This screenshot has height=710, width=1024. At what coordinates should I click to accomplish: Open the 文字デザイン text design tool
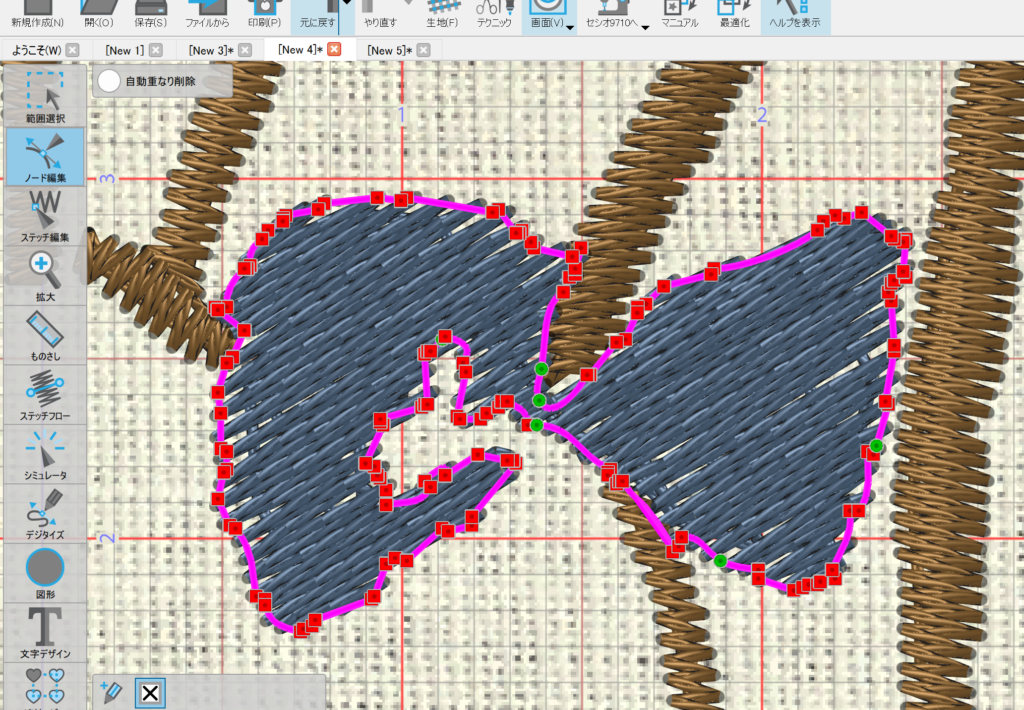[45, 630]
